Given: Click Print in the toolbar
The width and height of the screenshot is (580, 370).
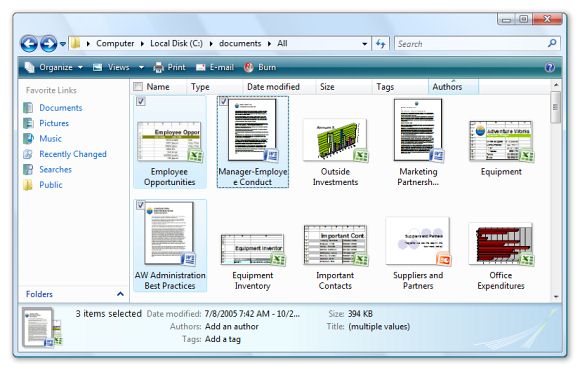Looking at the screenshot, I should pos(169,67).
